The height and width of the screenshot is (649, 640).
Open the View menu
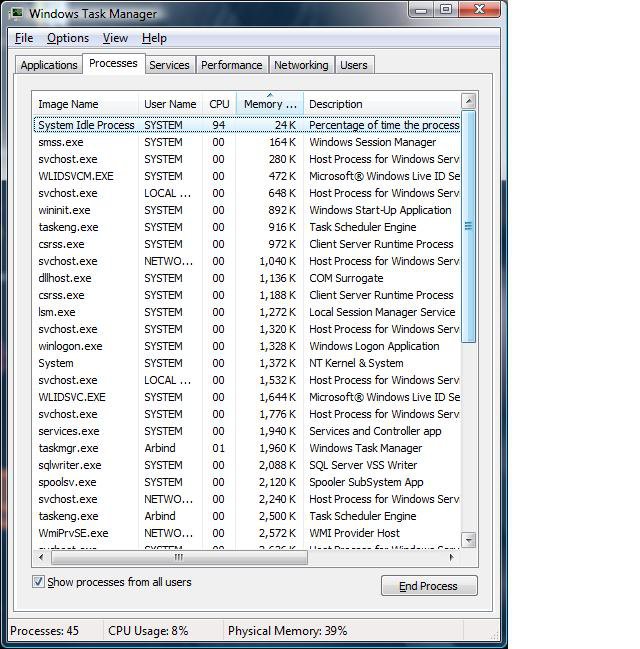(115, 38)
